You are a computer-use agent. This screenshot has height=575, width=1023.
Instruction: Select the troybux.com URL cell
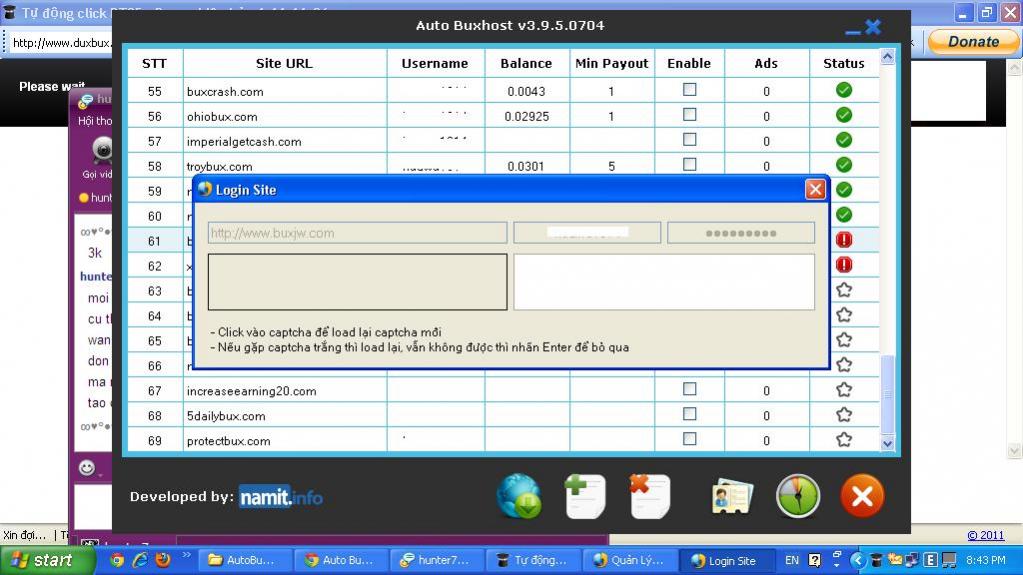(284, 166)
